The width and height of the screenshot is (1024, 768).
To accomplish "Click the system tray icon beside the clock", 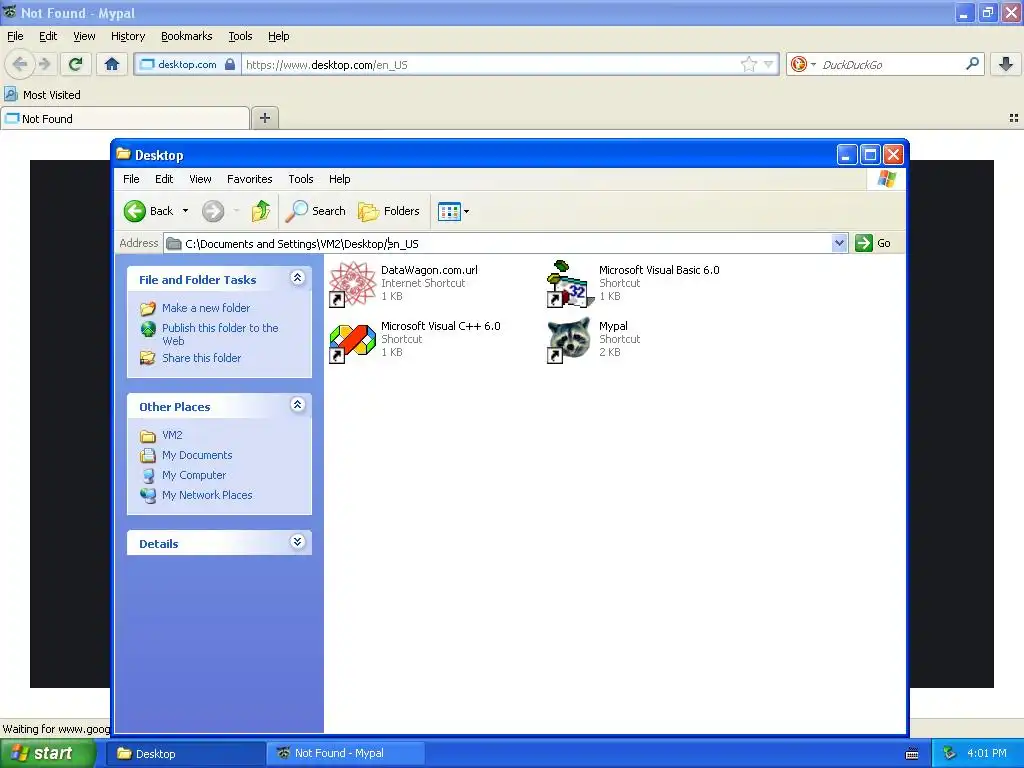I will tap(950, 754).
